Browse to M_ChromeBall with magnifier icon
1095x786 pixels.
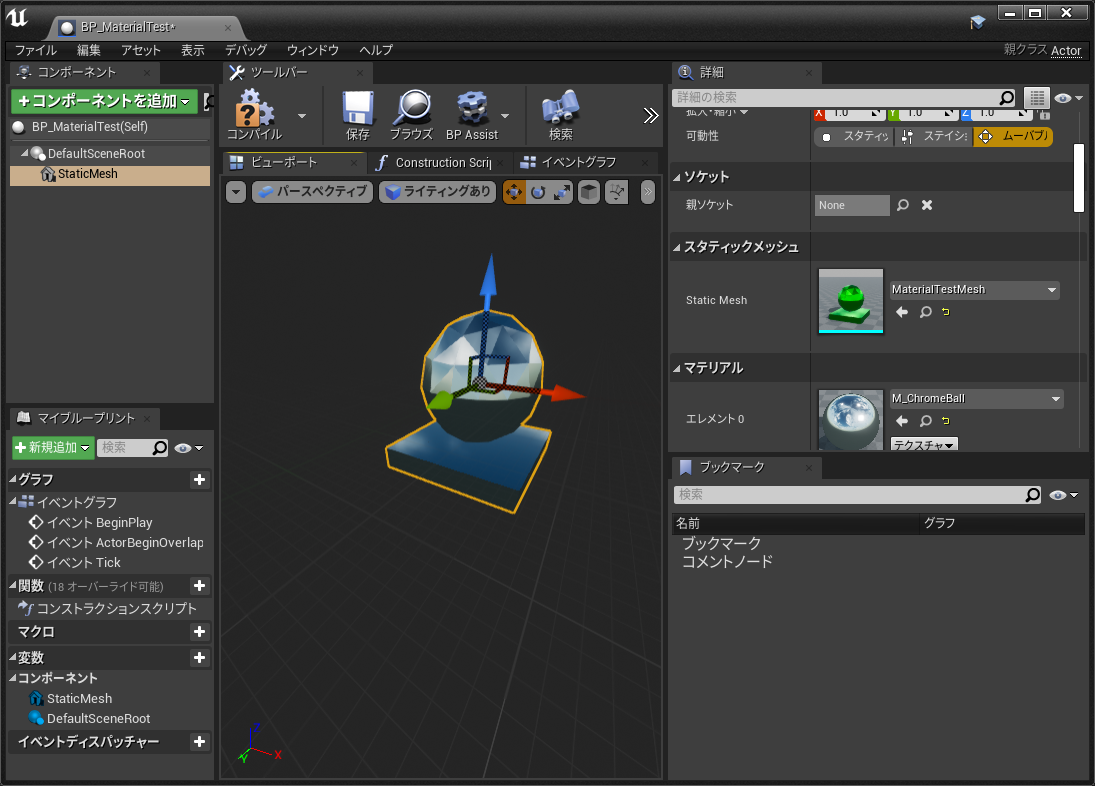click(925, 421)
